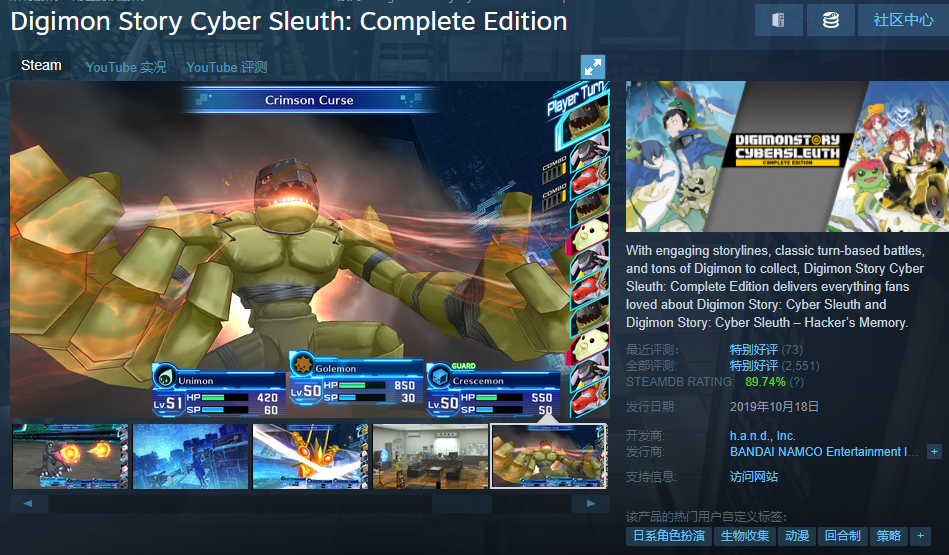Switch to YouTube 评测 tab

pos(226,67)
